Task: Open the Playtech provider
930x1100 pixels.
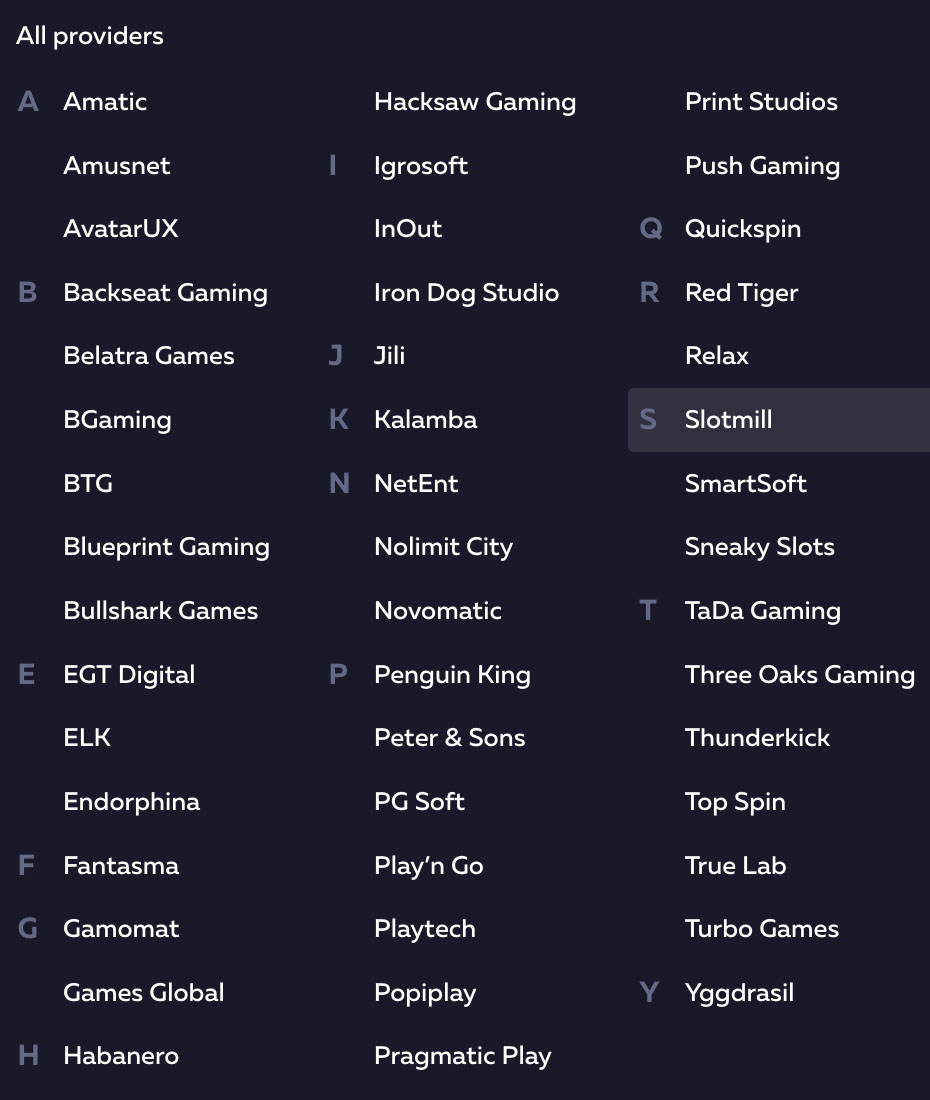Action: pyautogui.click(x=424, y=929)
